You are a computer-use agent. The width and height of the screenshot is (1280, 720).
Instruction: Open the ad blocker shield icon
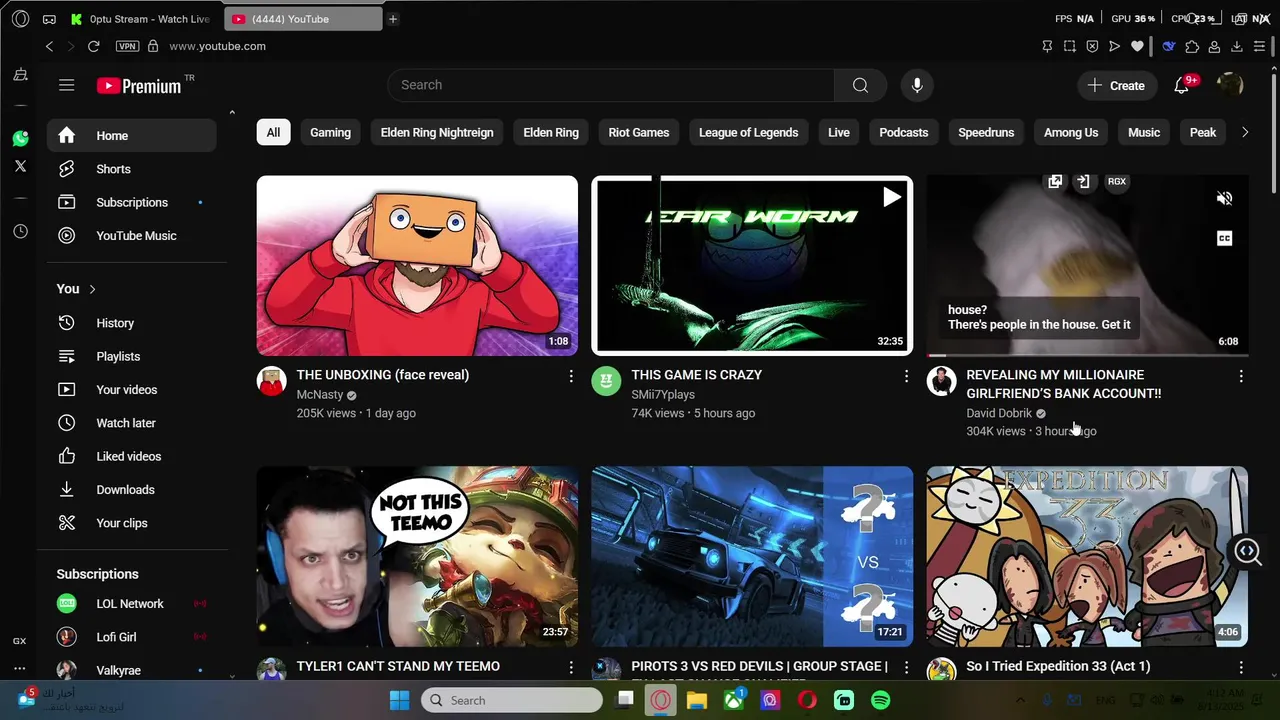click(x=1092, y=46)
